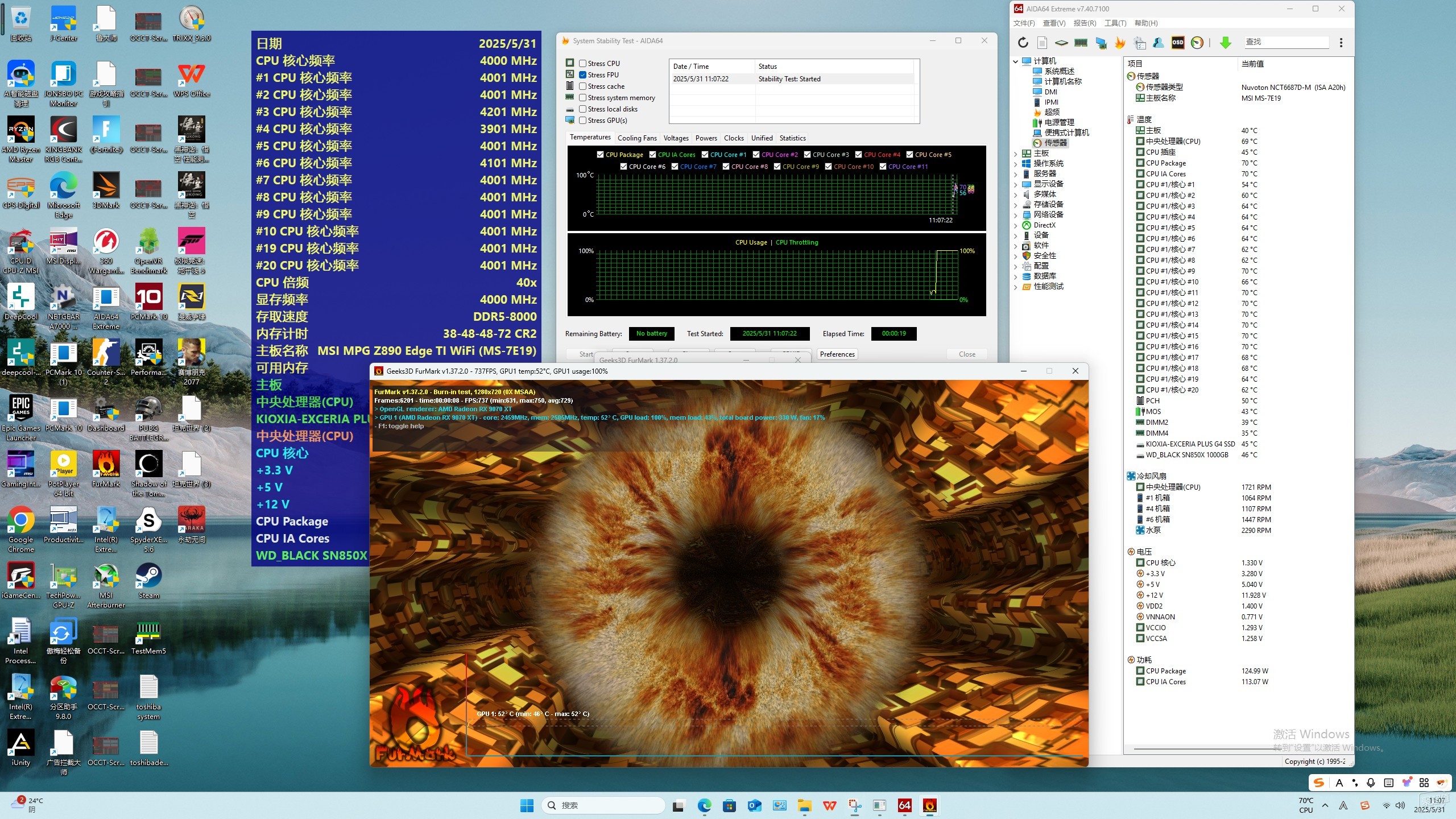Open the report page icon in AIDA64 toolbar
Screen dimensions: 1456x819
pyautogui.click(x=1042, y=43)
